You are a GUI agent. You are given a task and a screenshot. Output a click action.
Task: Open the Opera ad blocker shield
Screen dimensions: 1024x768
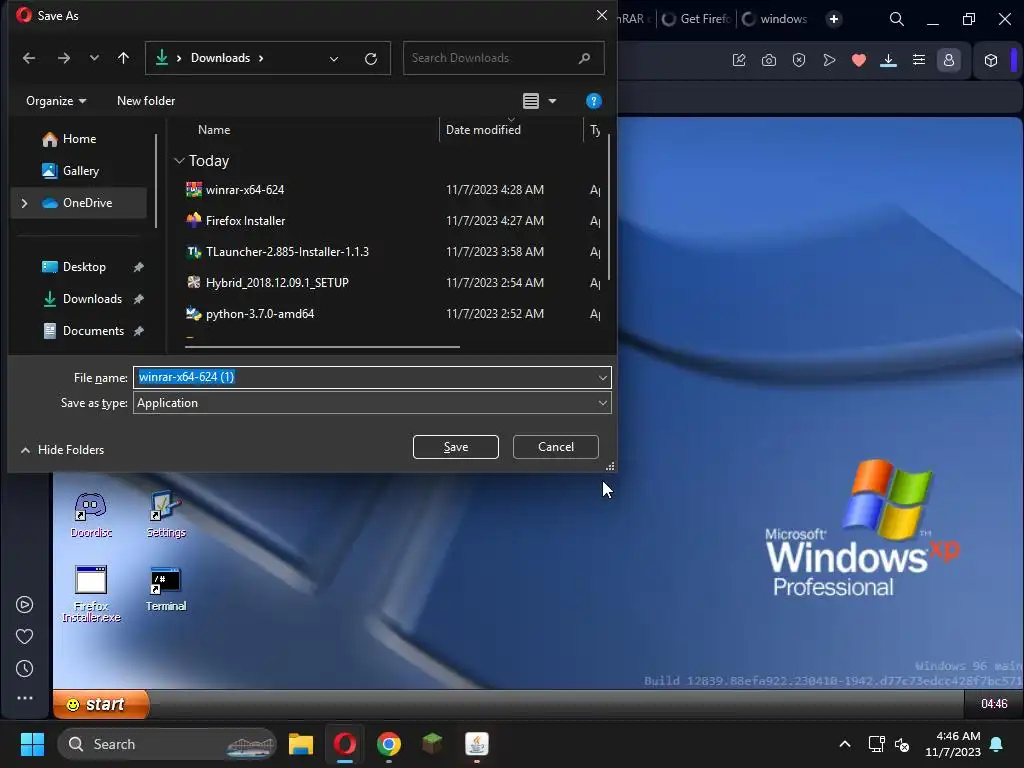(799, 60)
